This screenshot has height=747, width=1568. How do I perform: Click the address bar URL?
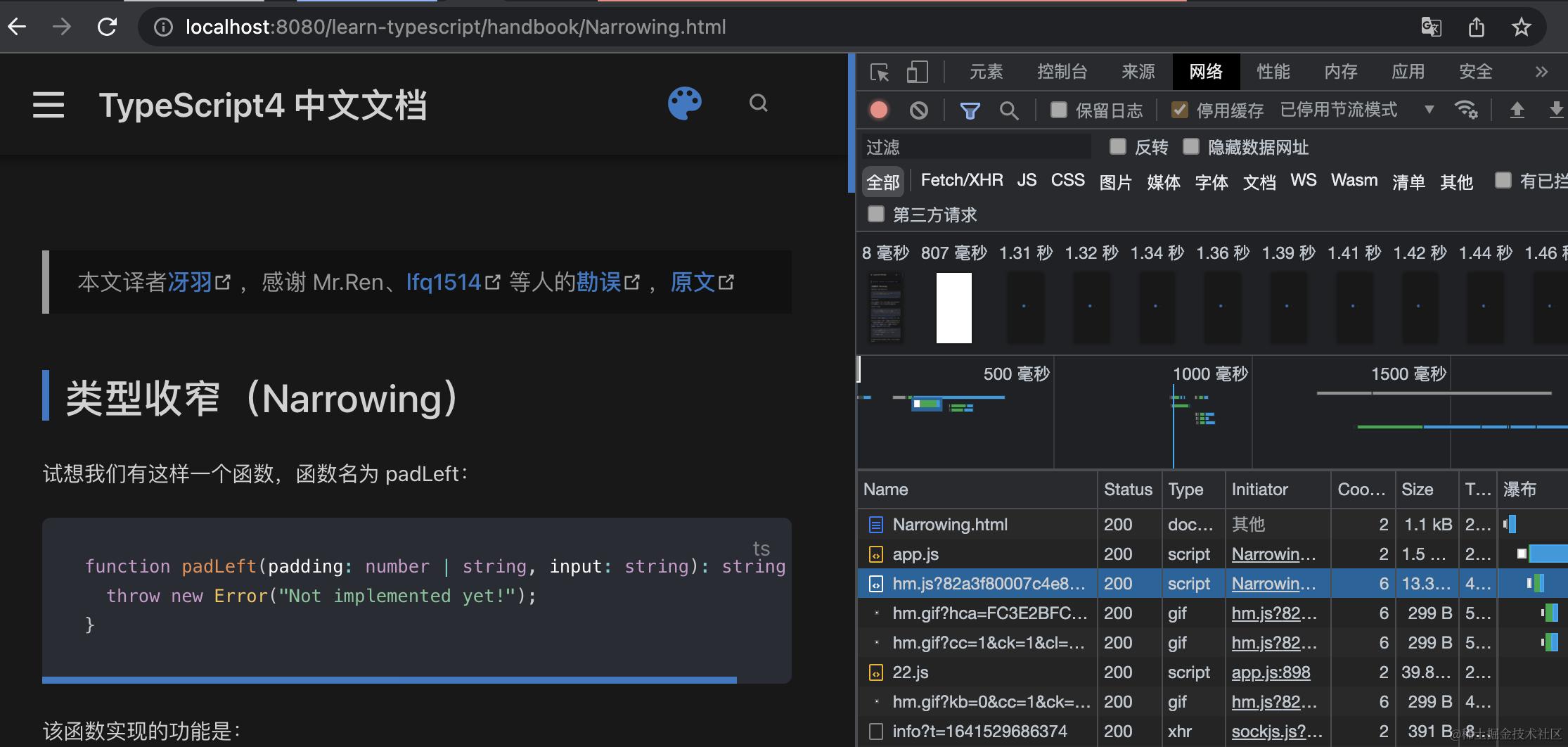tap(456, 27)
